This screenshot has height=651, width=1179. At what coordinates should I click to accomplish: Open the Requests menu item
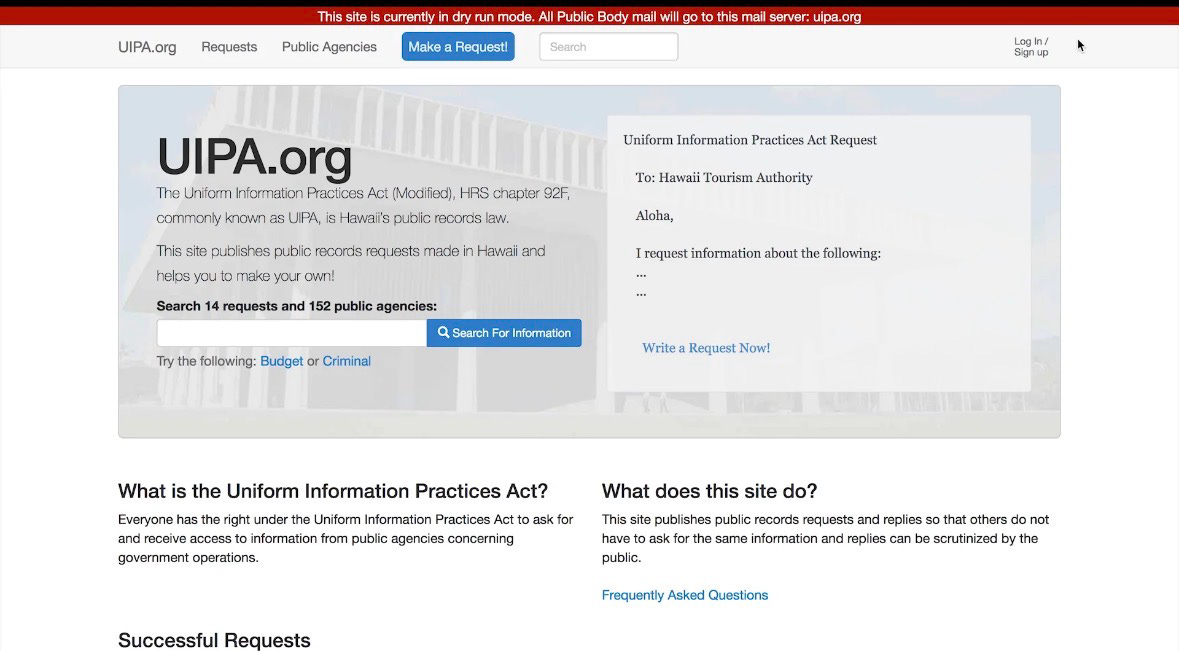click(x=229, y=47)
